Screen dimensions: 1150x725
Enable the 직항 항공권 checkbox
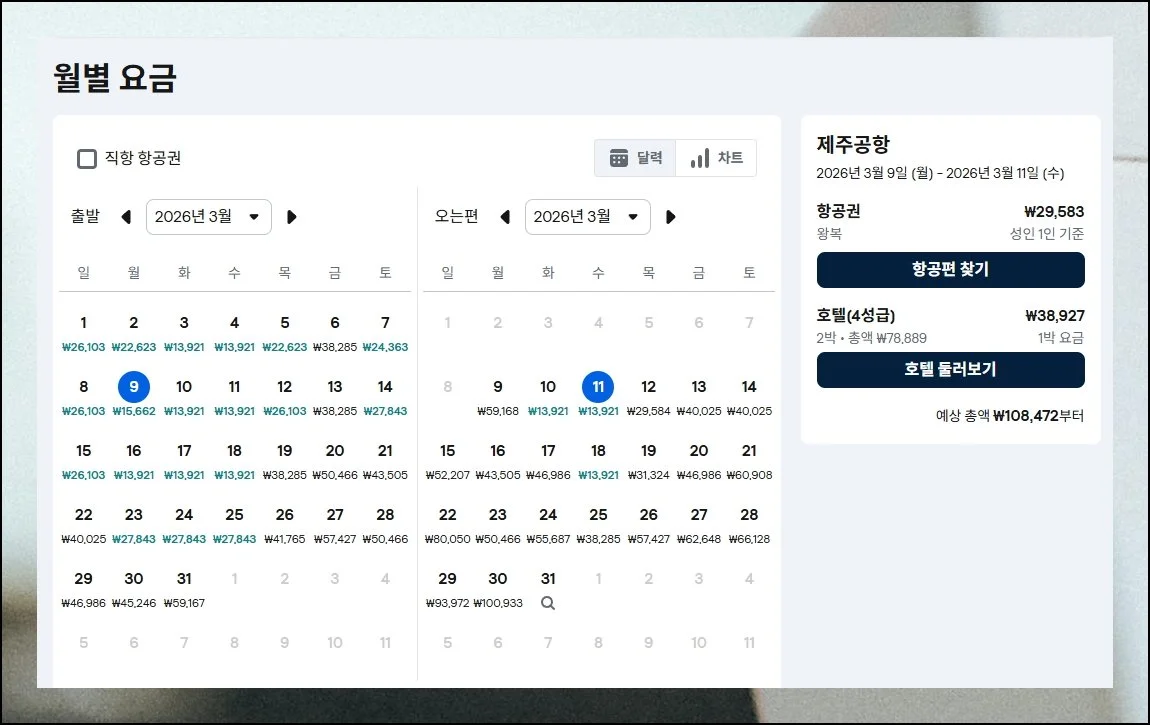coord(88,158)
